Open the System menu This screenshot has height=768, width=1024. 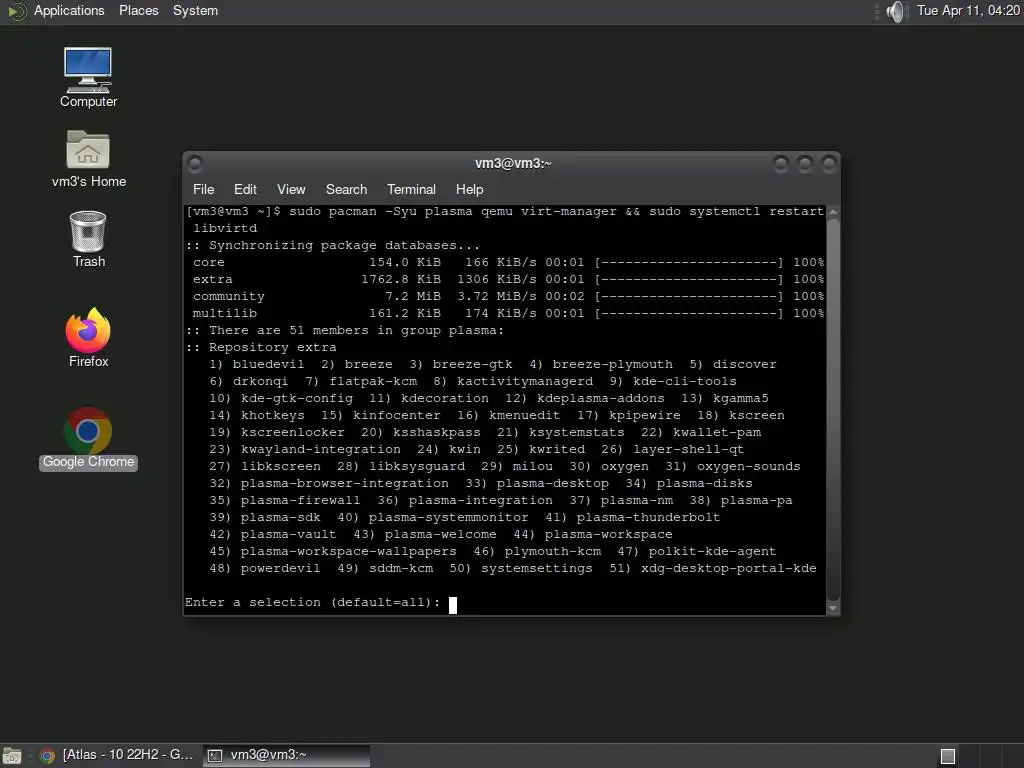tap(195, 11)
